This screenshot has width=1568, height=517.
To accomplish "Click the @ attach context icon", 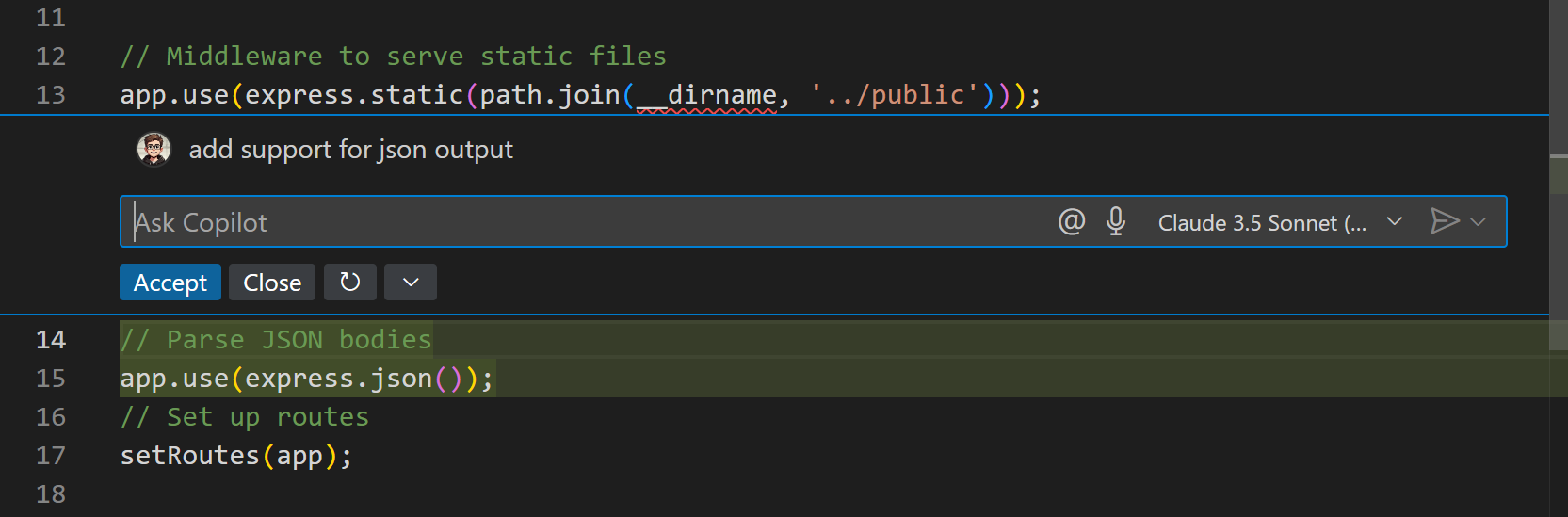I will coord(1072,221).
